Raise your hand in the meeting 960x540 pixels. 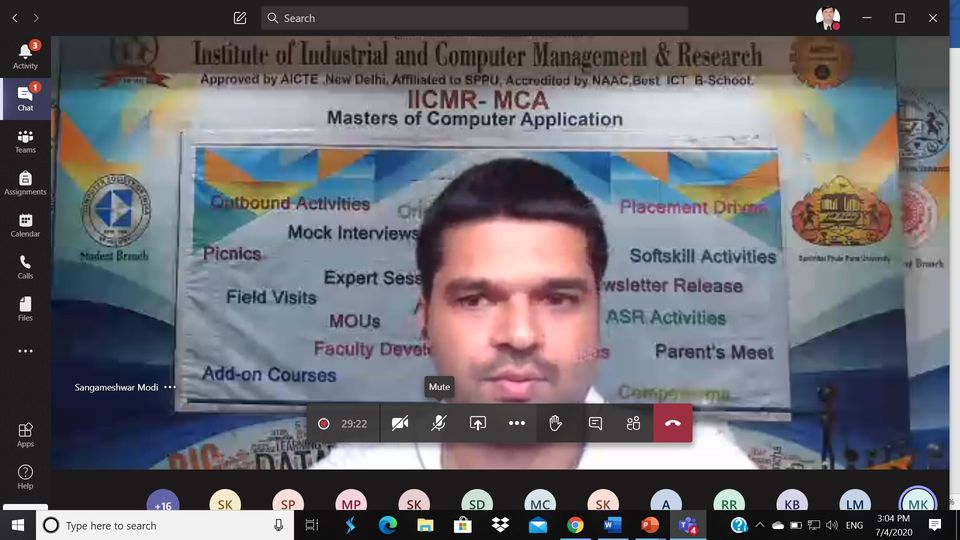point(556,423)
